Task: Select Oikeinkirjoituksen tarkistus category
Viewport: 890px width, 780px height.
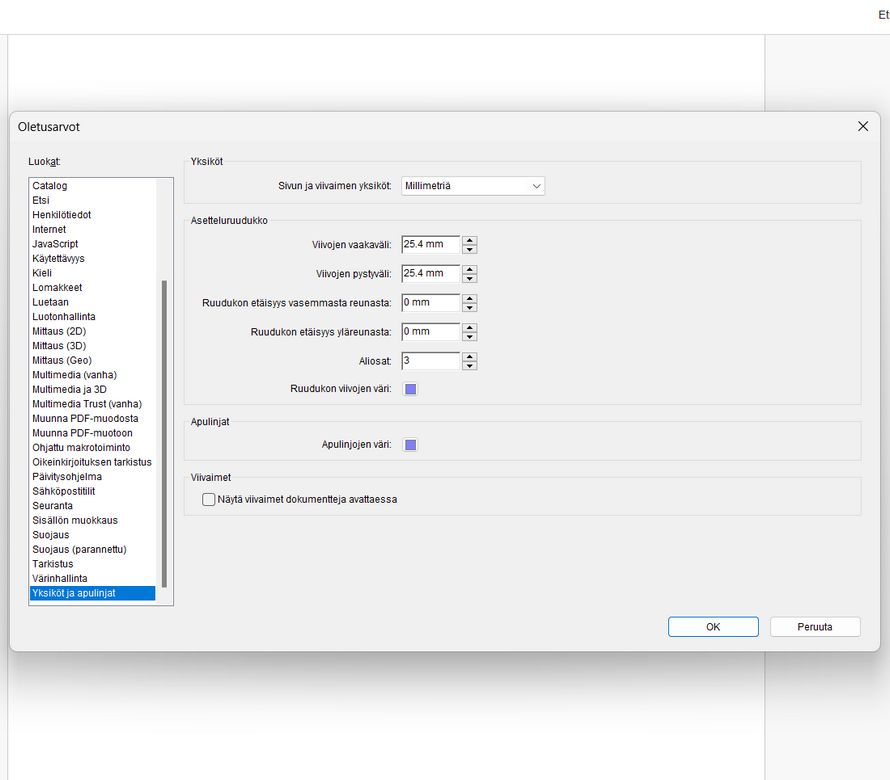Action: coord(93,462)
